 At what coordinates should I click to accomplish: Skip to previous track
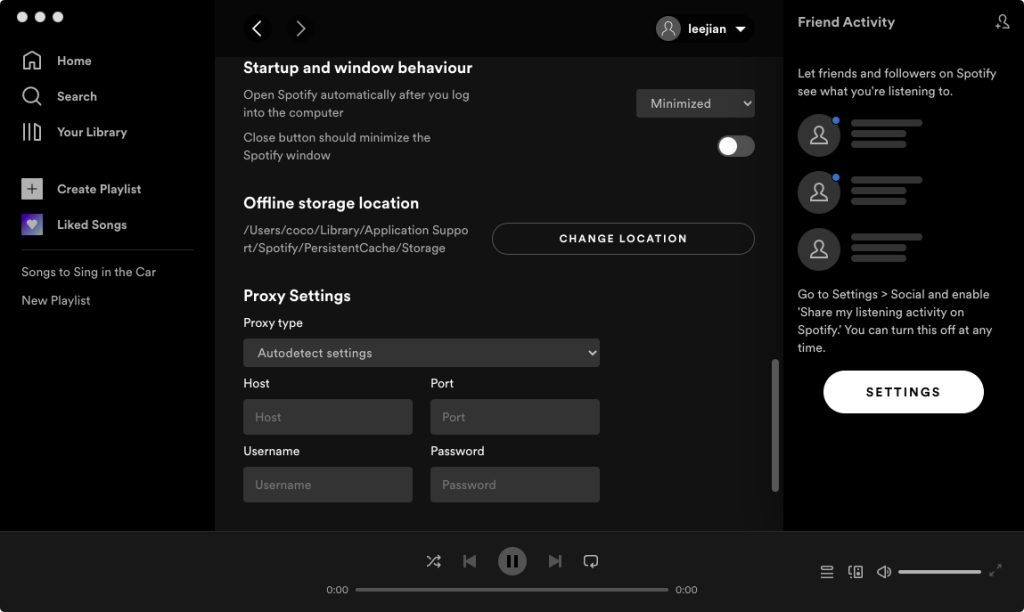[469, 562]
